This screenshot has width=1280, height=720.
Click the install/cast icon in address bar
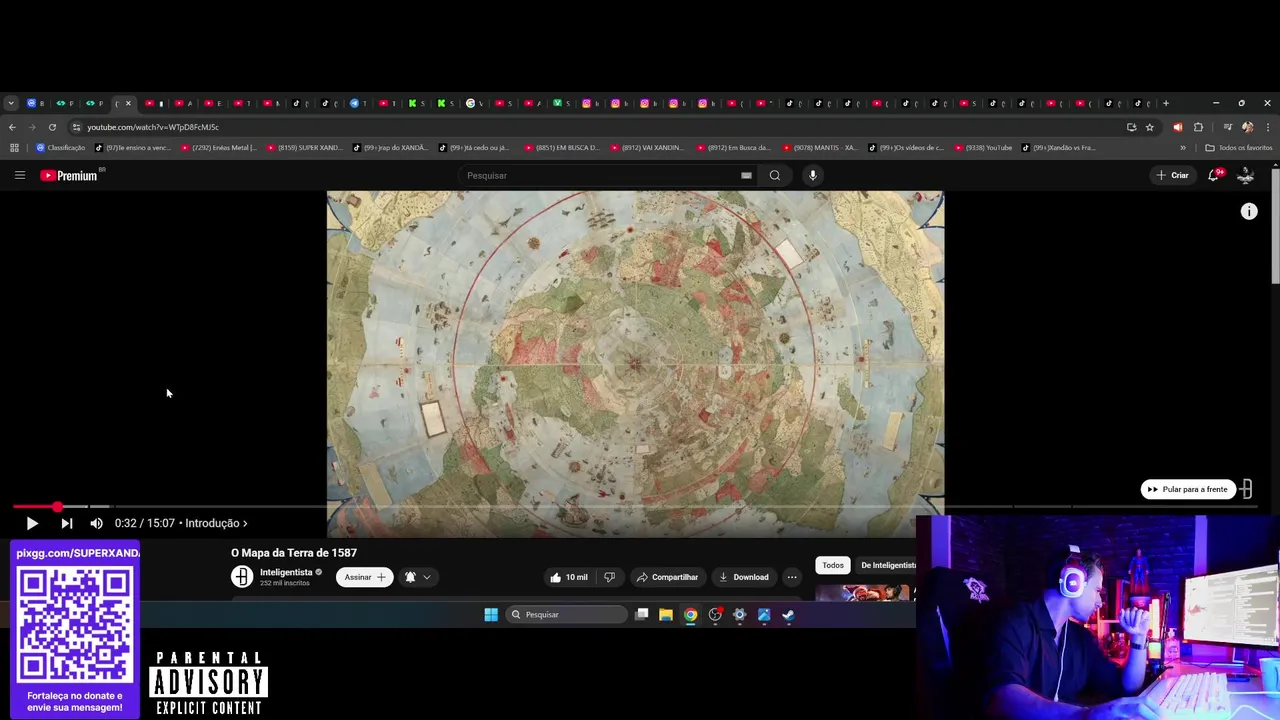click(1131, 127)
